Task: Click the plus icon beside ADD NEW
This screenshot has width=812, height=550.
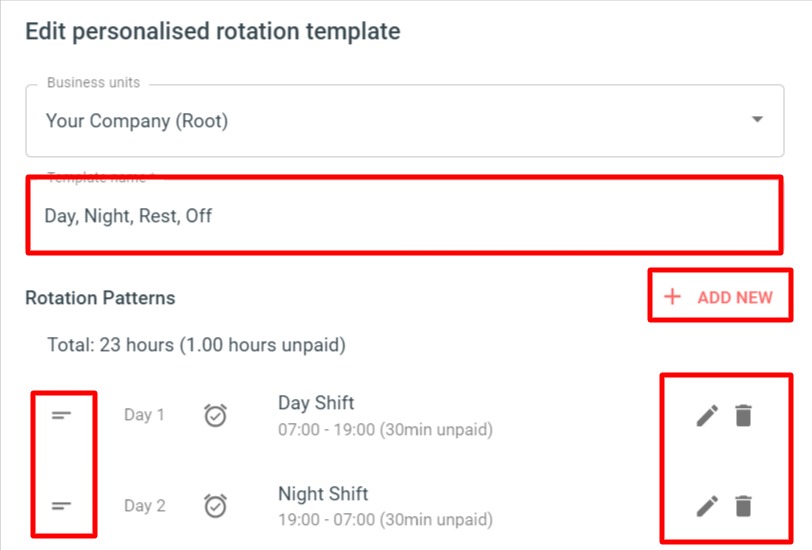Action: pos(672,297)
